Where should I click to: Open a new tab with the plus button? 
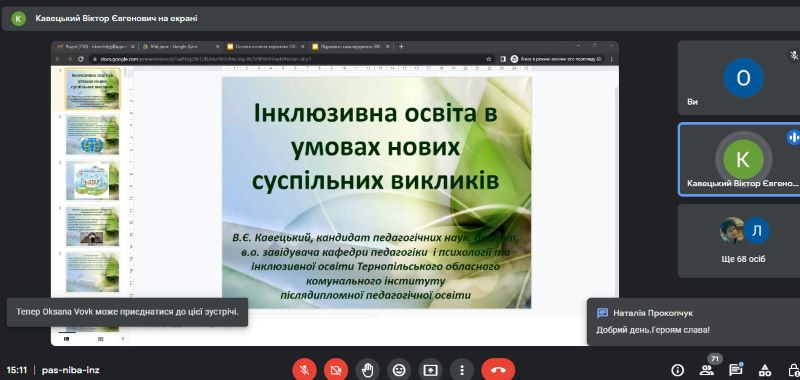tap(401, 46)
